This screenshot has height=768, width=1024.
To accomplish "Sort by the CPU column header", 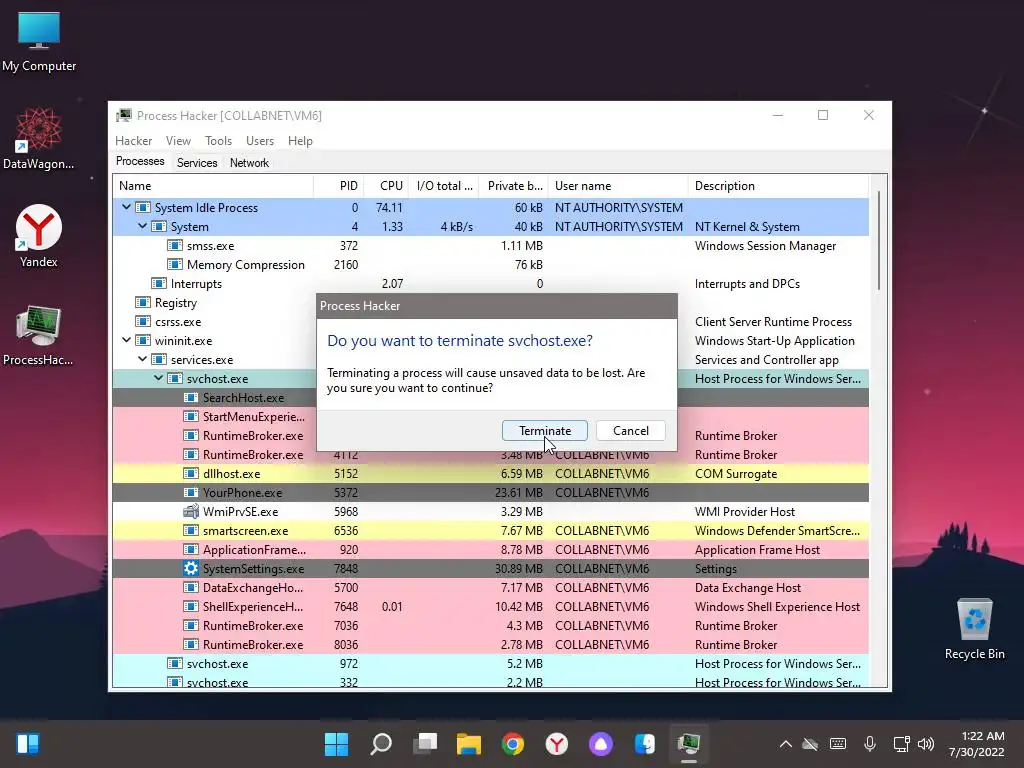I will tap(386, 185).
